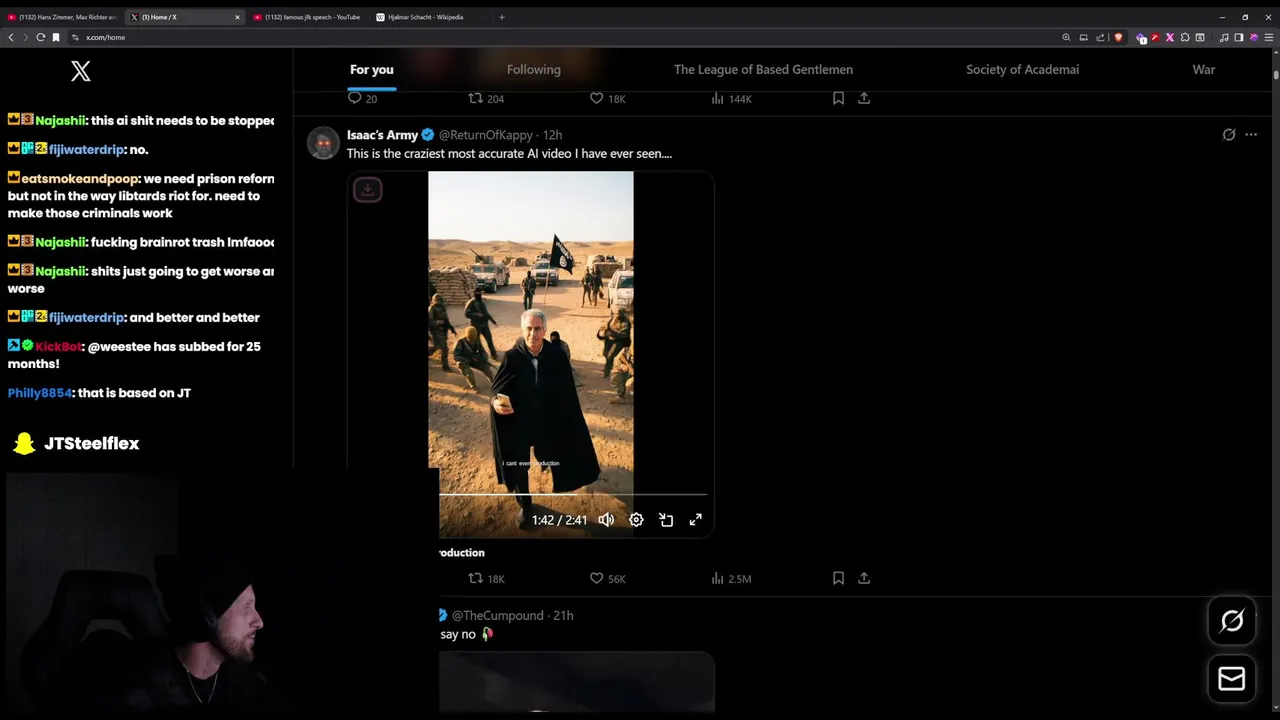Screen dimensions: 1280x720
Task: Seek on the video progress bar
Action: [572, 494]
